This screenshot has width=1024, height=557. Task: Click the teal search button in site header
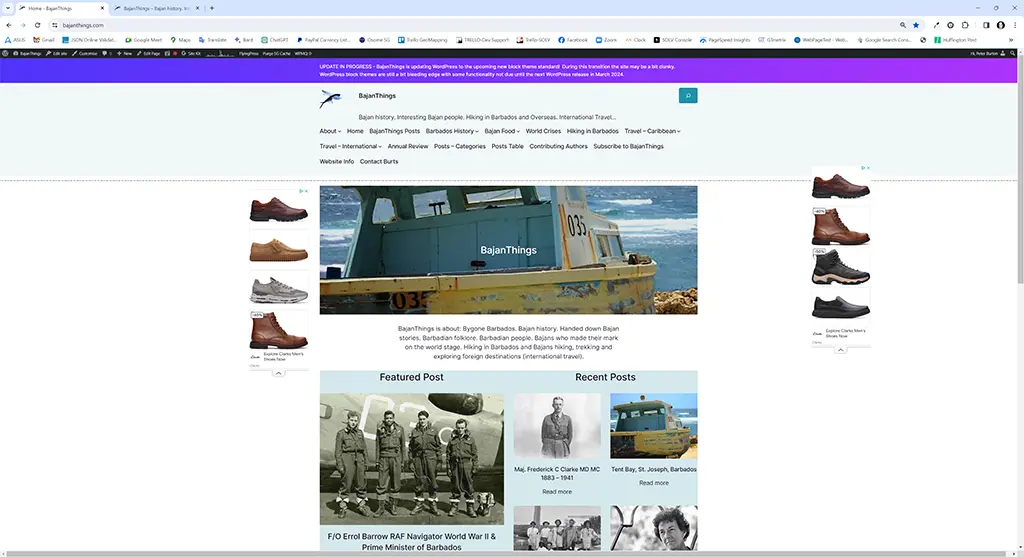[687, 96]
